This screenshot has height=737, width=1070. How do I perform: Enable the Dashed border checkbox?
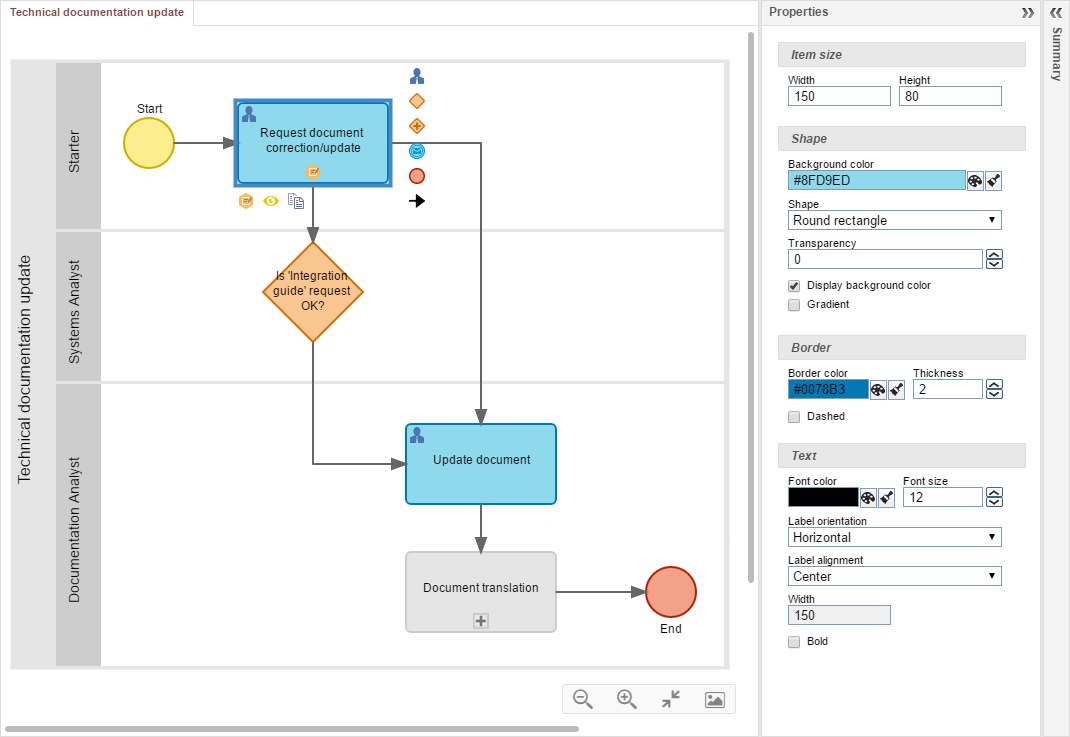[x=794, y=417]
